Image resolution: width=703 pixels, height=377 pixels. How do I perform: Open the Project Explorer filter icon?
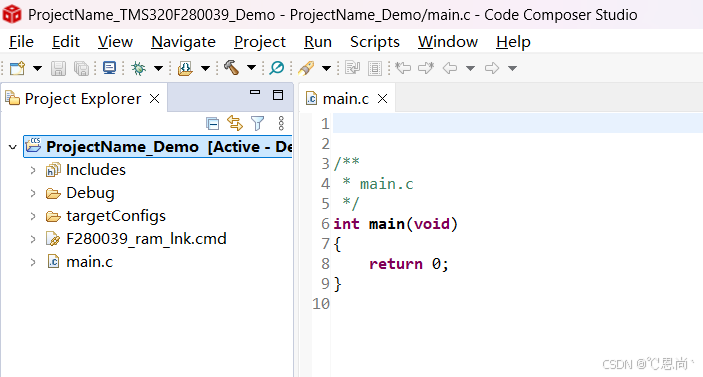point(258,123)
